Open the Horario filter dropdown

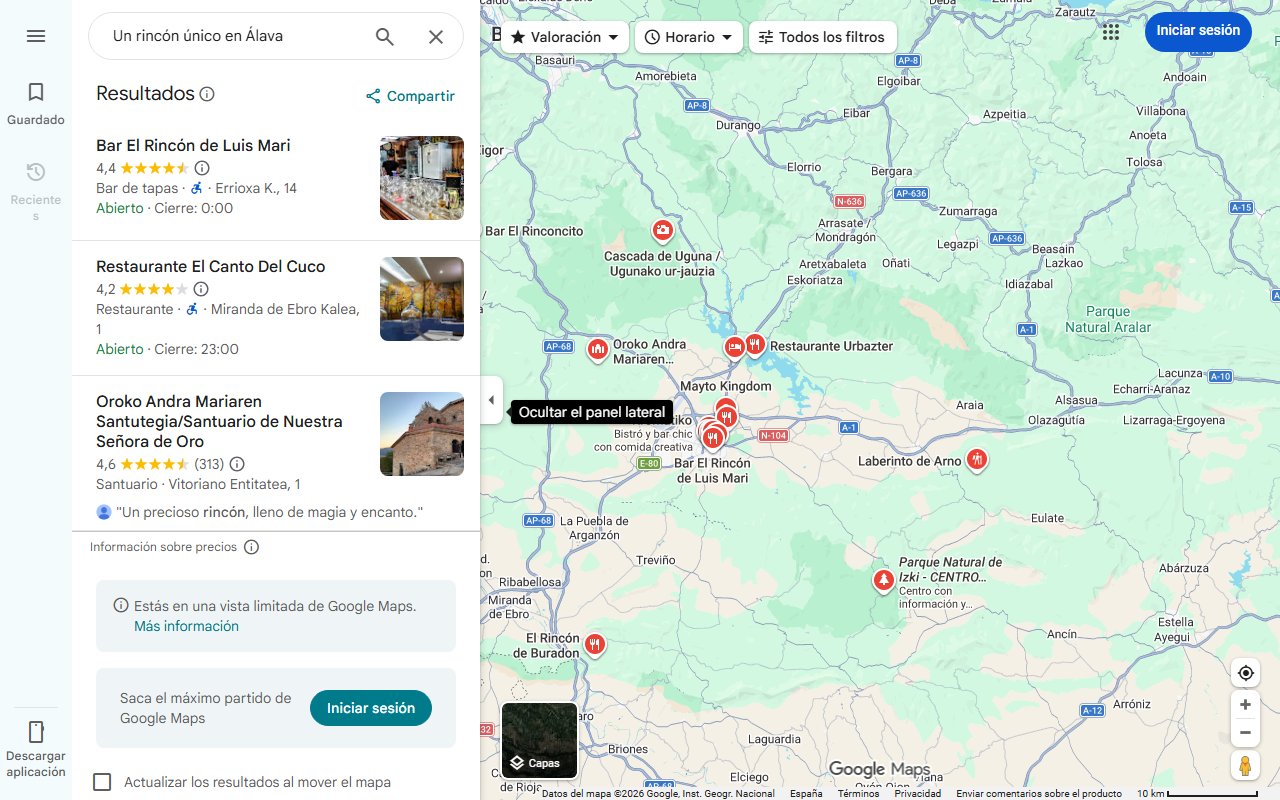click(688, 36)
